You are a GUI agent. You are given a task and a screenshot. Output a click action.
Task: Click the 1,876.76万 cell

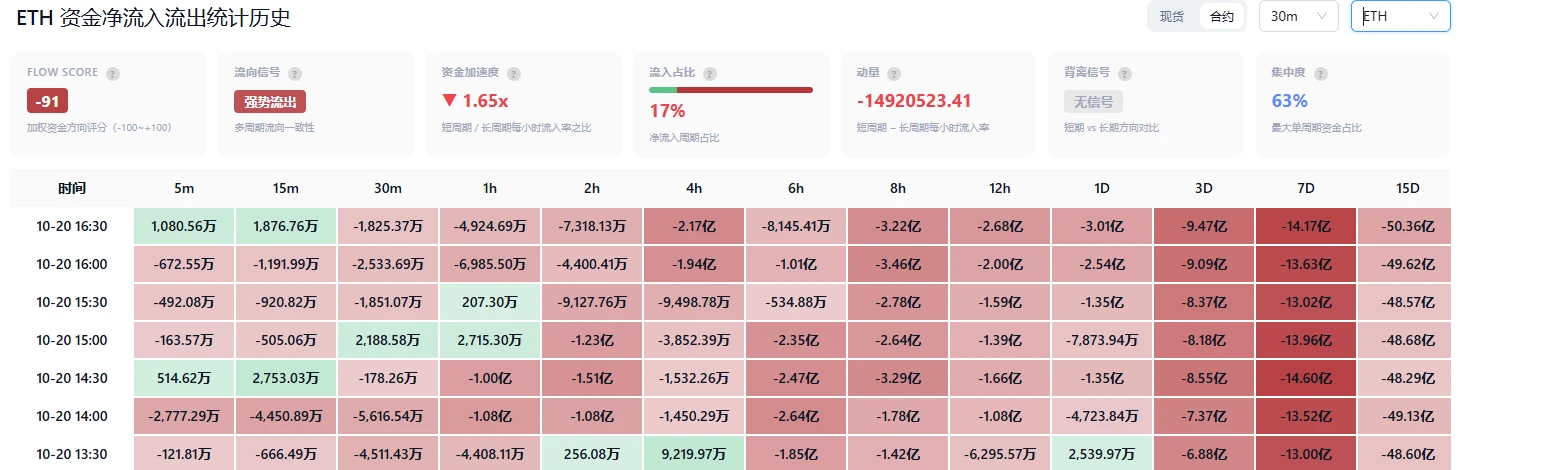tap(286, 226)
